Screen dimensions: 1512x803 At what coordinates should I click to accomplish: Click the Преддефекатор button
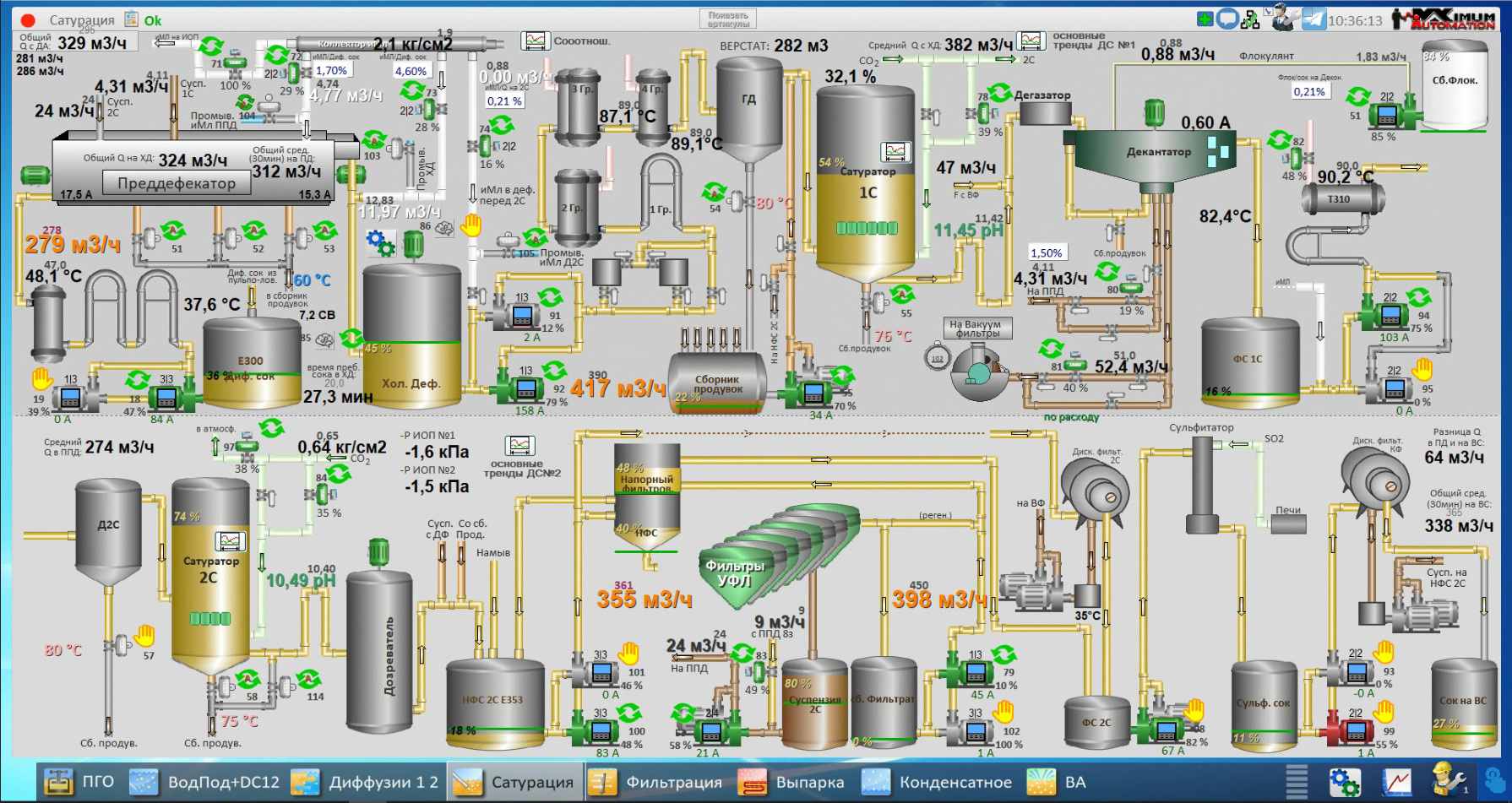tap(177, 183)
